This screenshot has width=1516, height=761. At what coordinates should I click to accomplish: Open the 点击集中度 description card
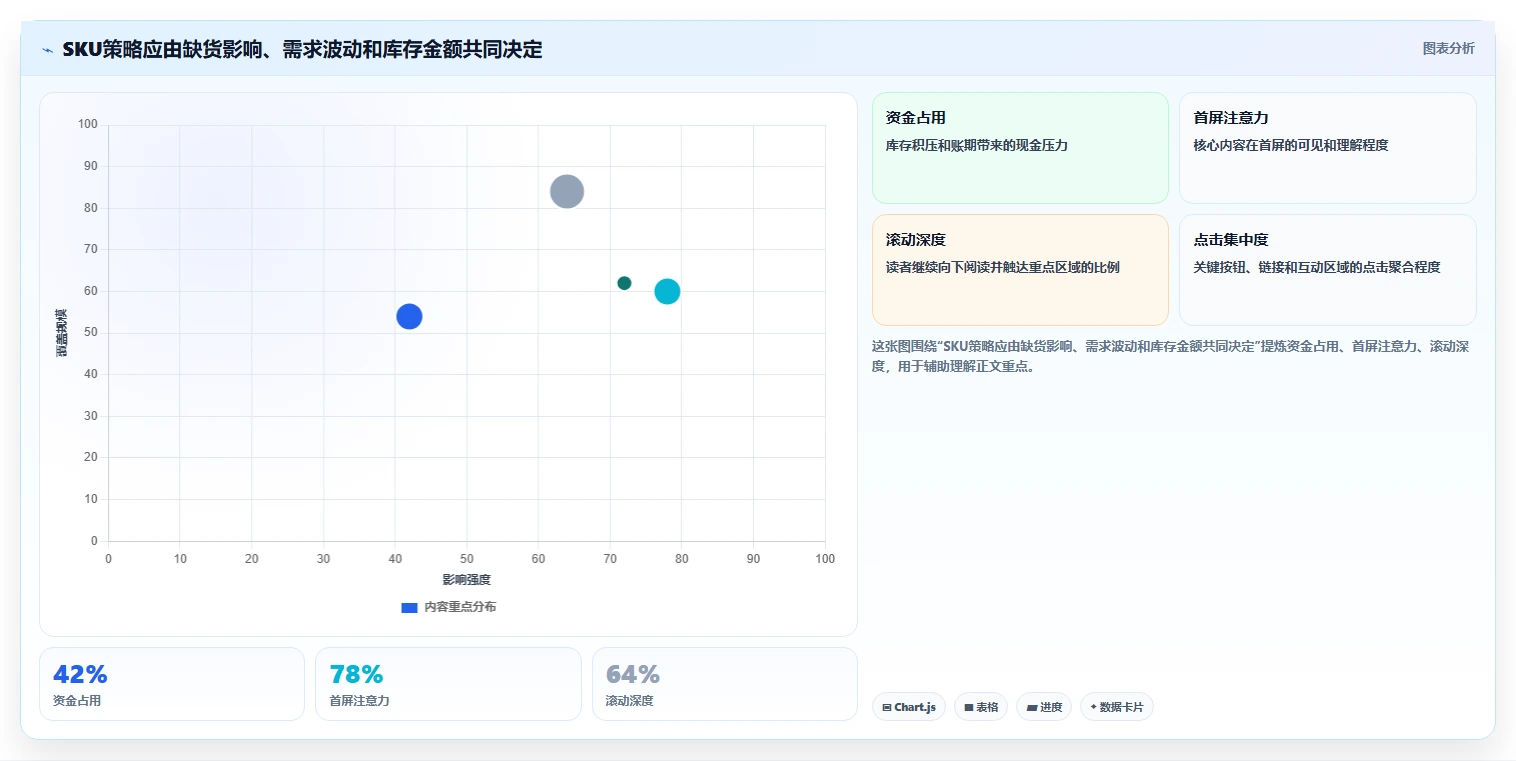pos(1327,270)
